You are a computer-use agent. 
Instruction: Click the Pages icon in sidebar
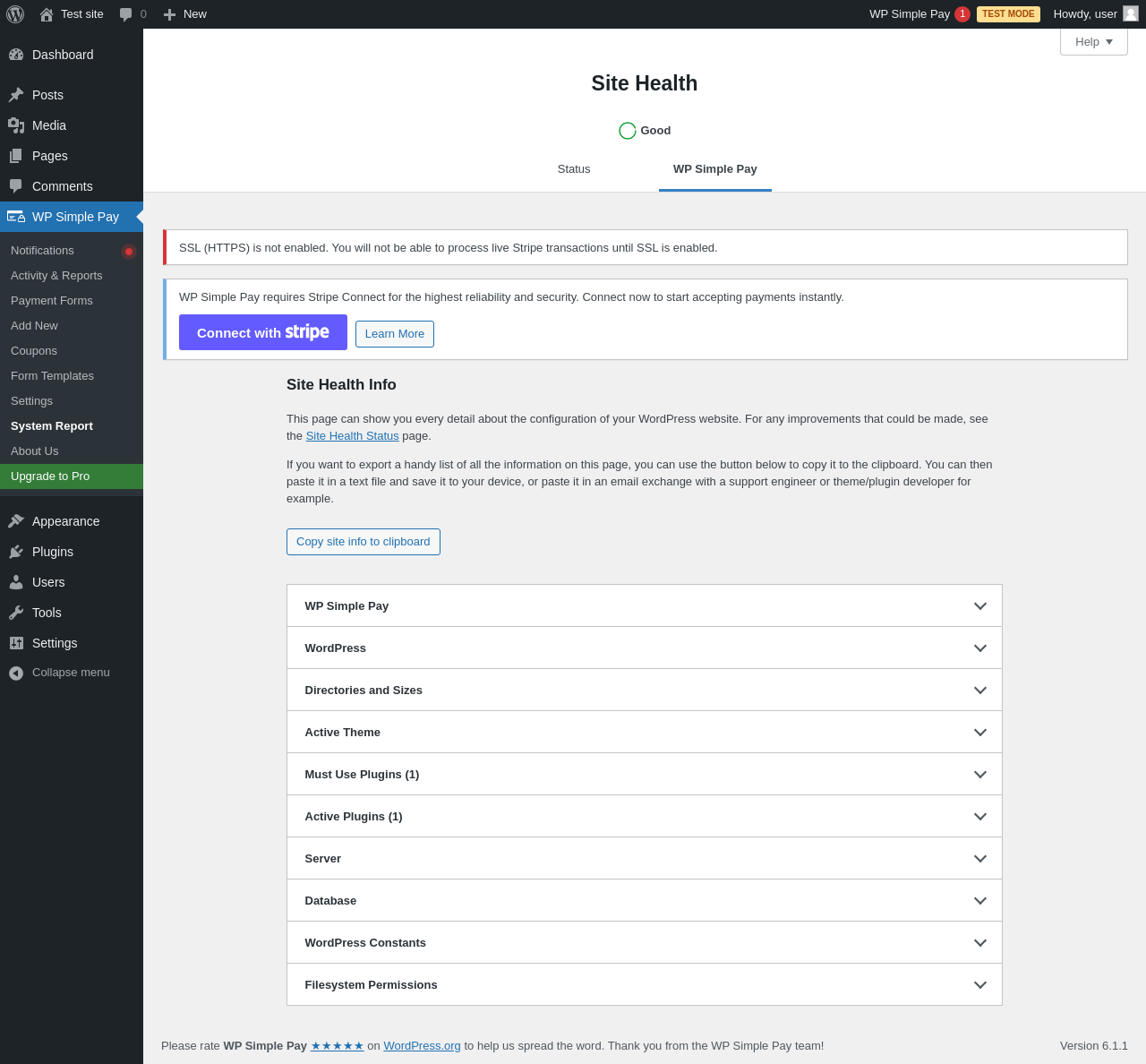click(16, 156)
